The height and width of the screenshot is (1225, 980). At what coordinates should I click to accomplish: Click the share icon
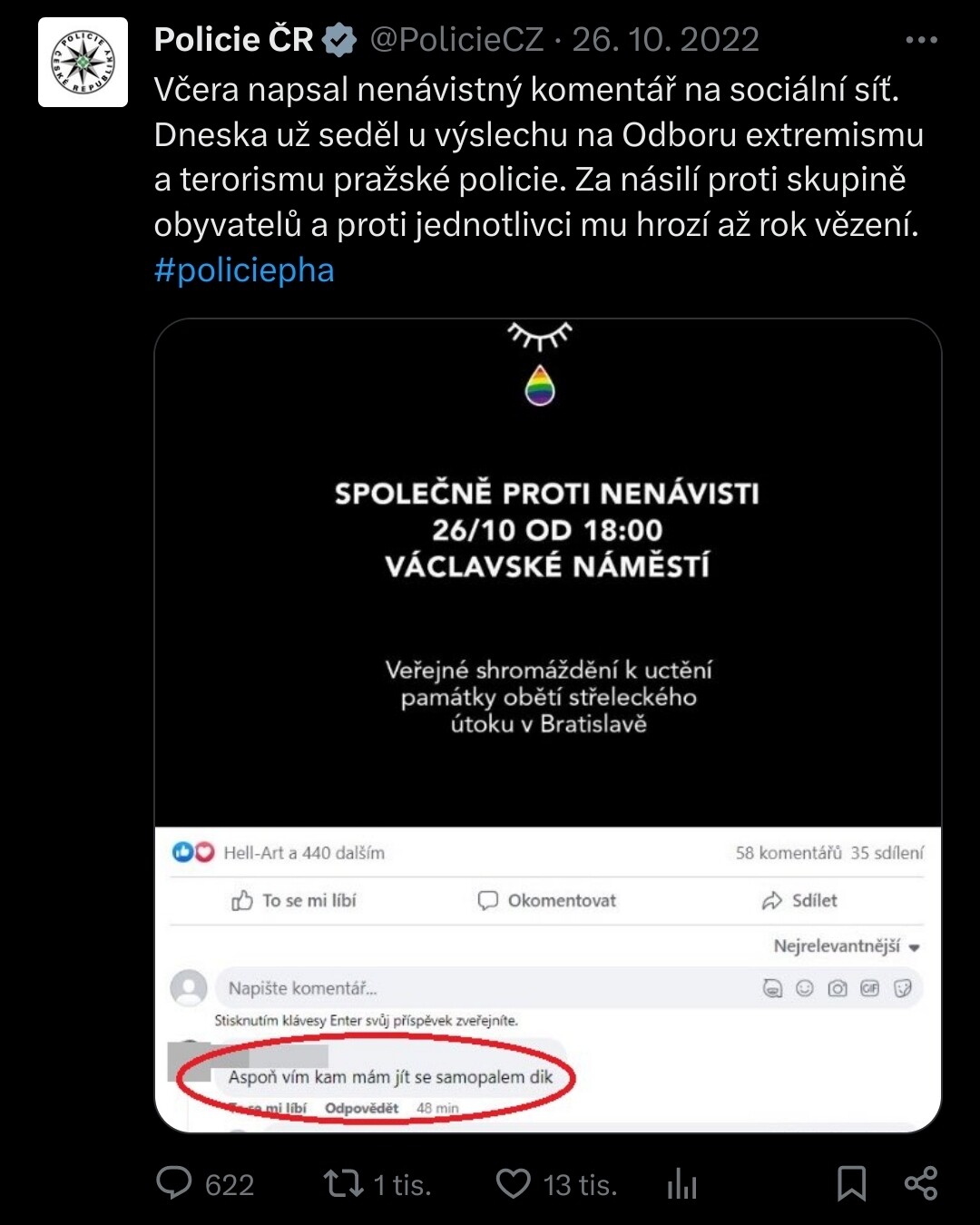tap(921, 1183)
